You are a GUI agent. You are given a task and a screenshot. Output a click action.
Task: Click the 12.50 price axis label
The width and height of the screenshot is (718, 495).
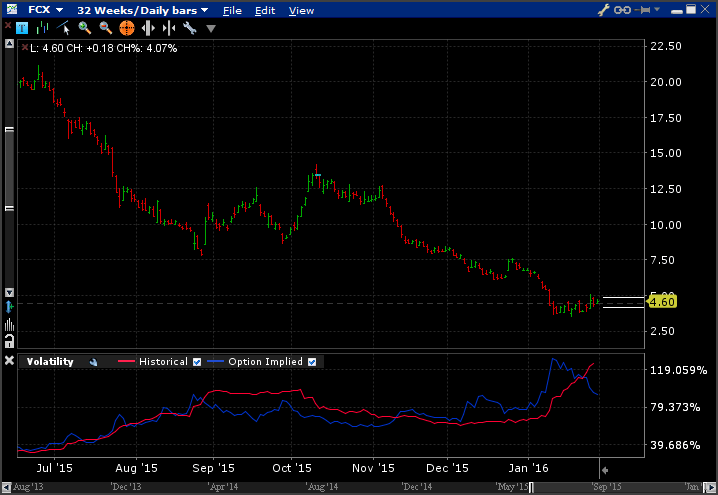(x=666, y=189)
